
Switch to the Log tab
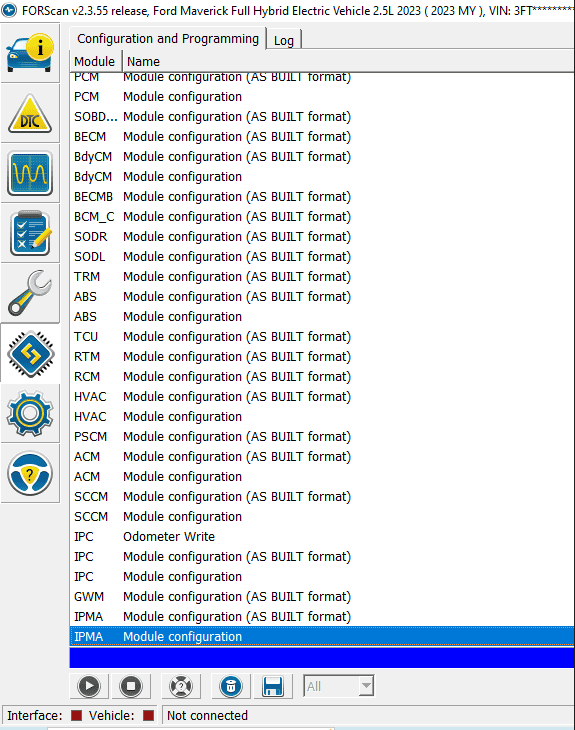284,41
